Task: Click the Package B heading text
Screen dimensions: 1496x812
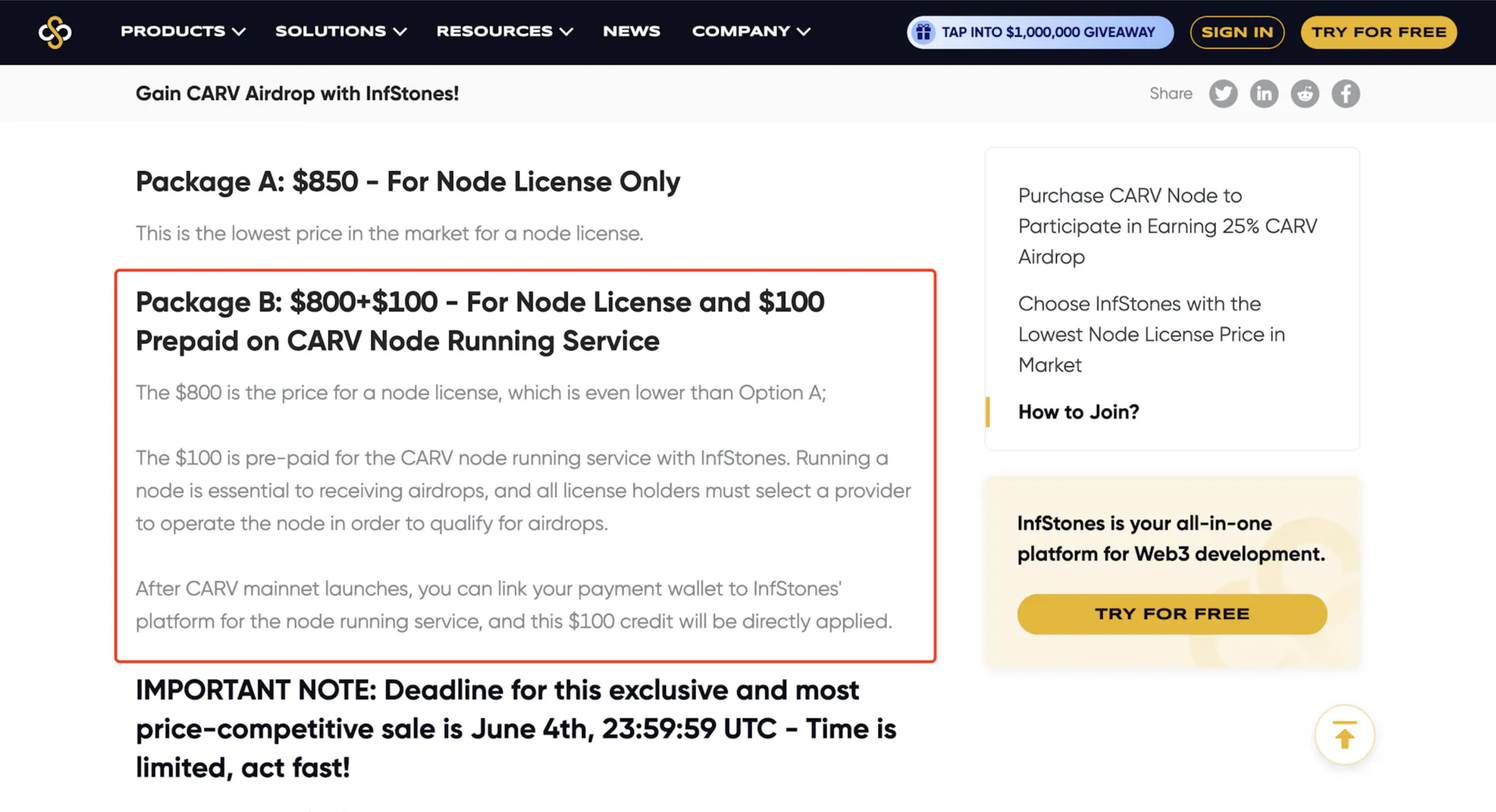Action: 479,321
